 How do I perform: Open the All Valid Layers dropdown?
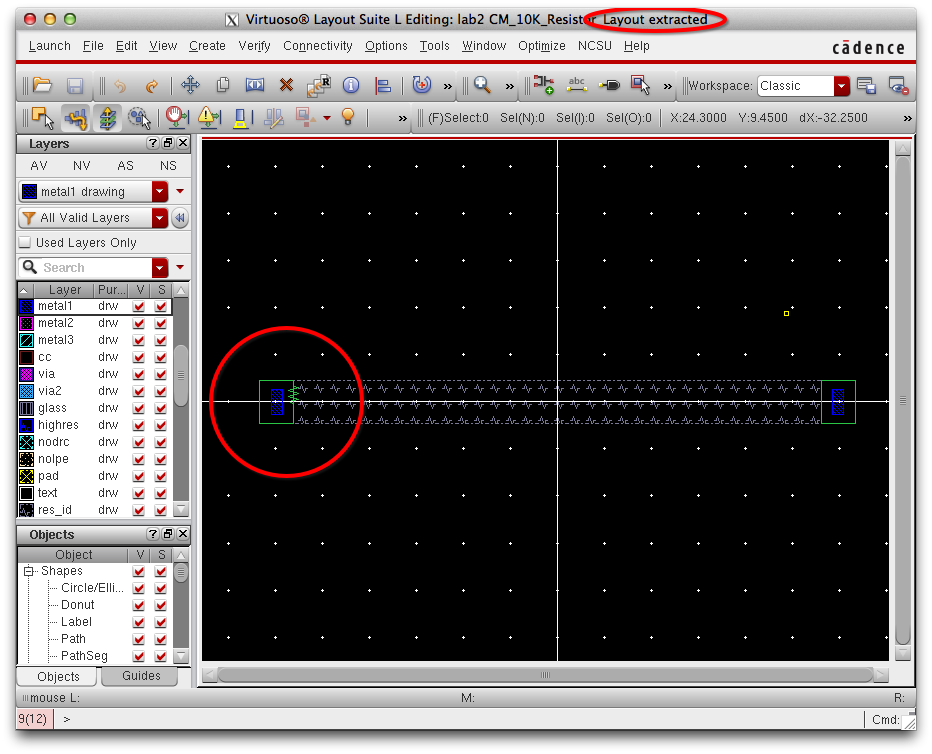point(160,218)
